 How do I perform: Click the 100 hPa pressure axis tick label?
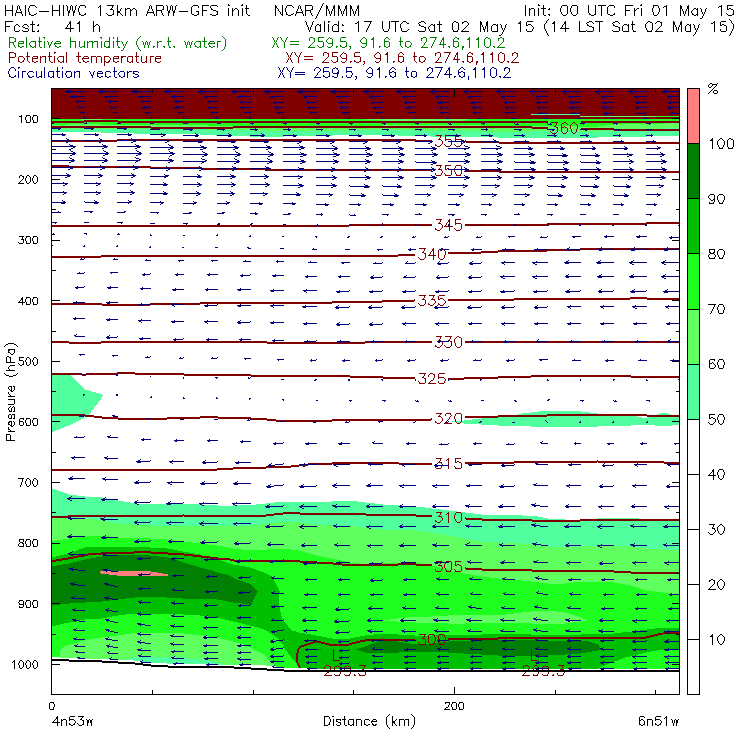click(x=28, y=119)
